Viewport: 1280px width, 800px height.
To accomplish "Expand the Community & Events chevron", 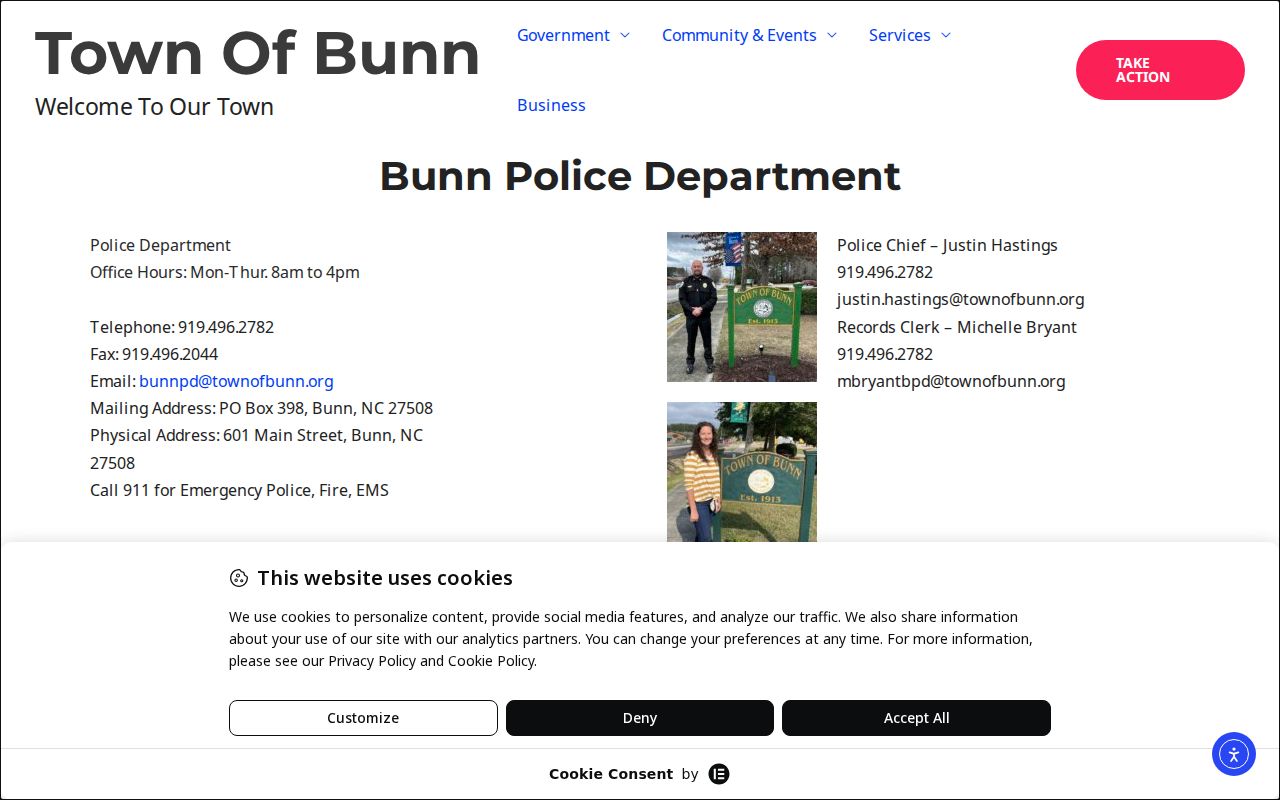I will [832, 35].
